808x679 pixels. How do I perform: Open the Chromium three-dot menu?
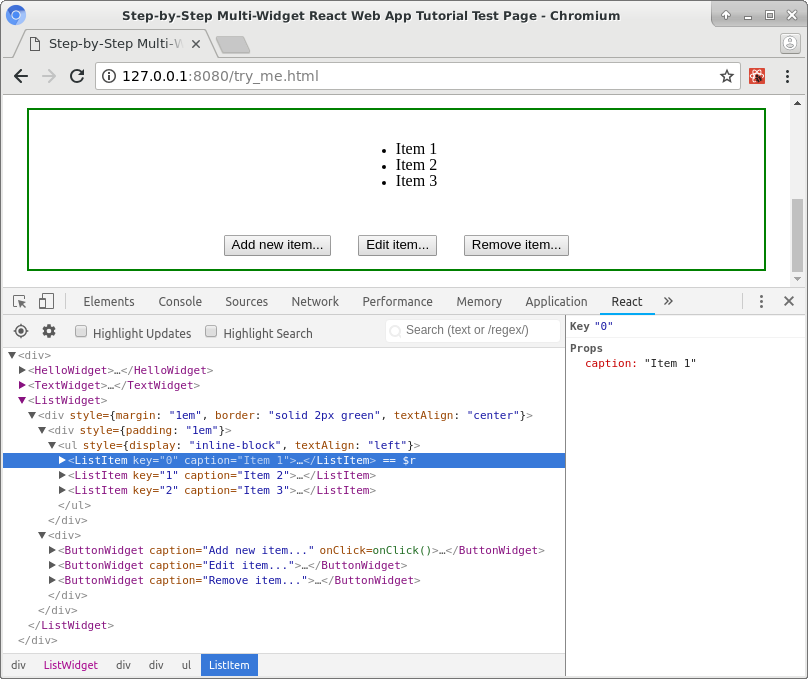[787, 76]
